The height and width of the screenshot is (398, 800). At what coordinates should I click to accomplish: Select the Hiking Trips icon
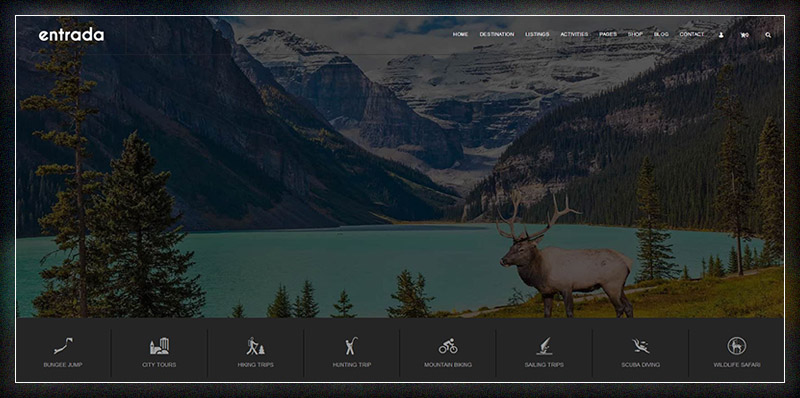(x=256, y=346)
